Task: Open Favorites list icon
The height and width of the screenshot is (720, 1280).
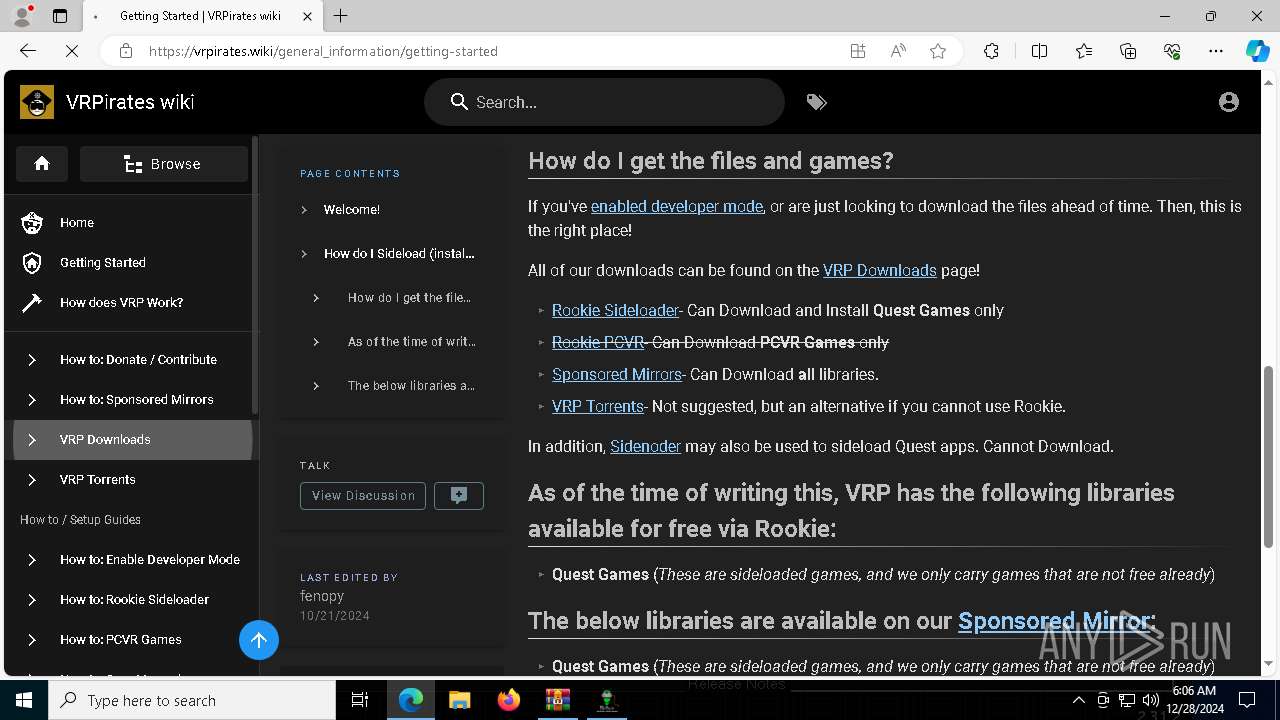Action: coord(1084,51)
